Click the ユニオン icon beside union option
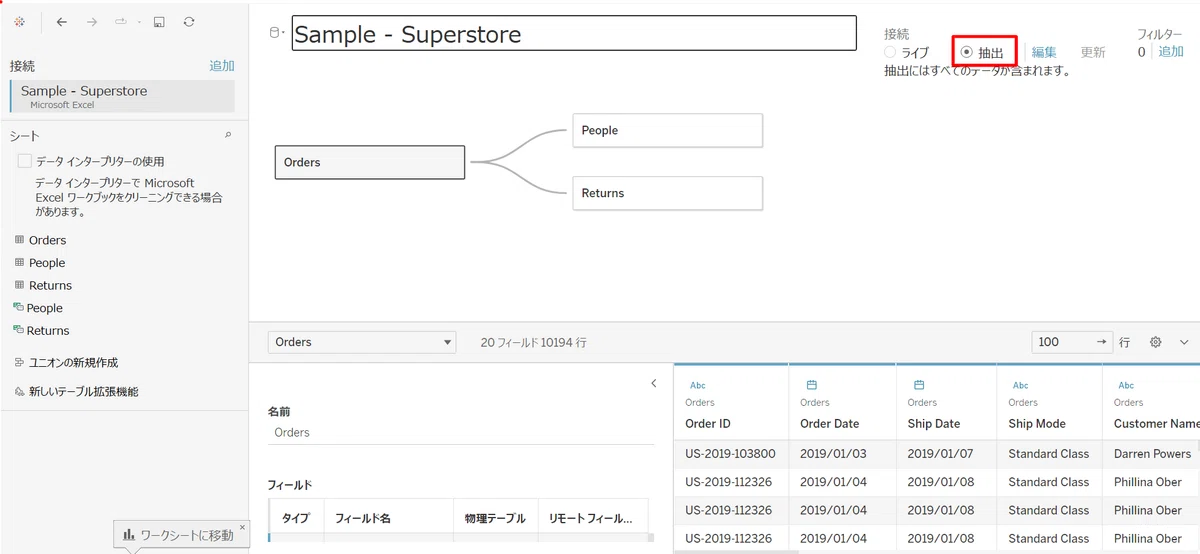1200x554 pixels. point(19,363)
